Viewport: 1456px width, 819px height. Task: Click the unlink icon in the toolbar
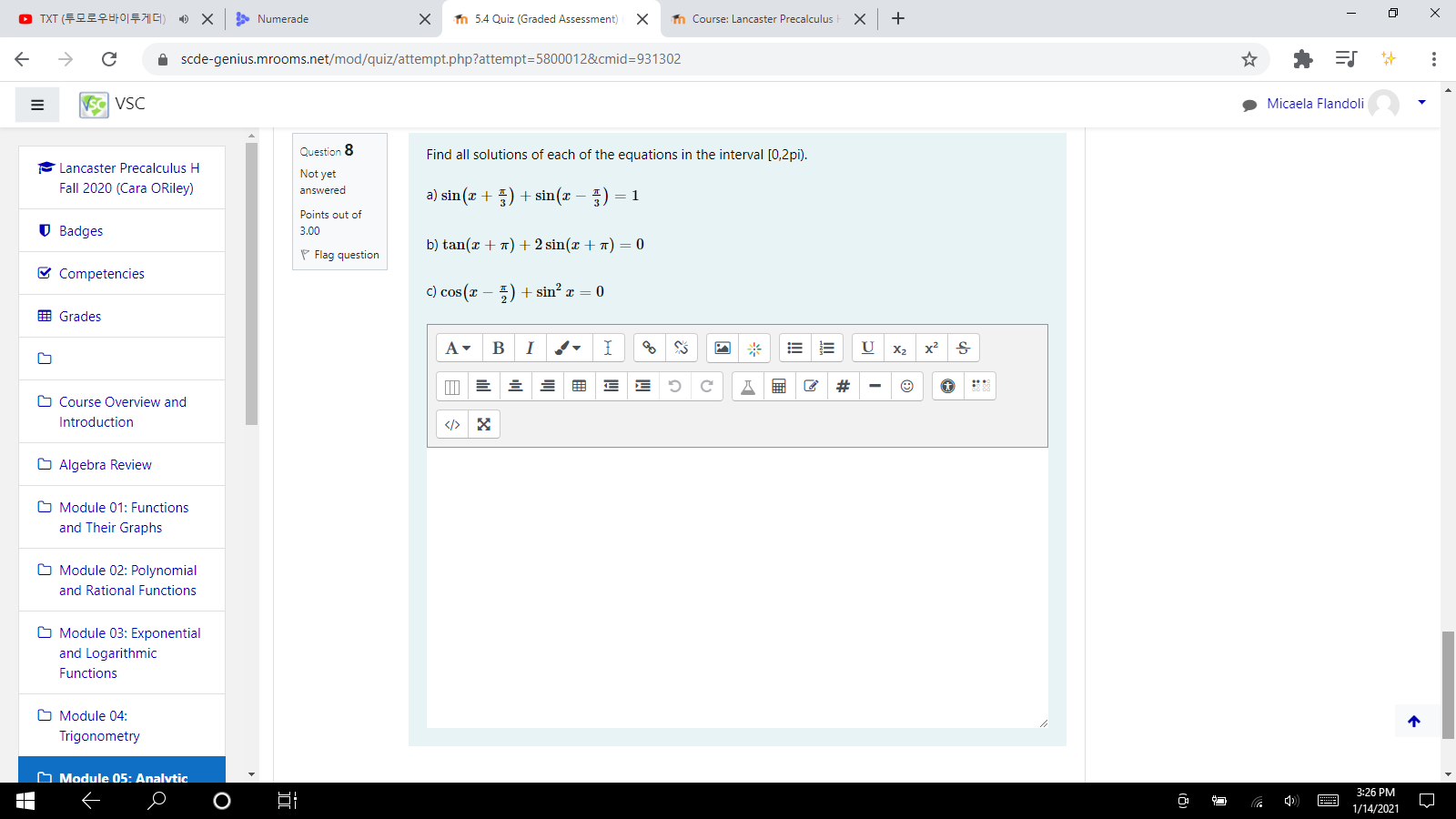[x=681, y=348]
